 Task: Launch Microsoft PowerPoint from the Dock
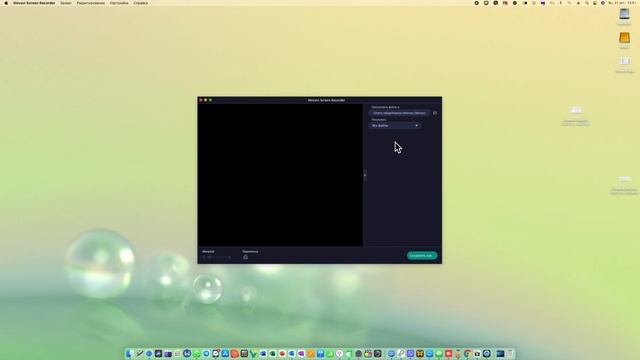click(282, 353)
